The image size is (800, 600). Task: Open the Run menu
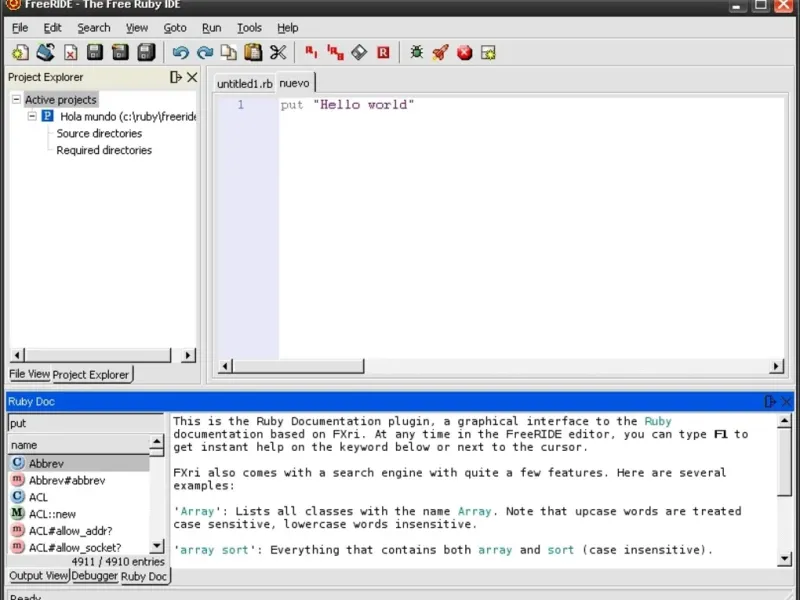(x=211, y=28)
